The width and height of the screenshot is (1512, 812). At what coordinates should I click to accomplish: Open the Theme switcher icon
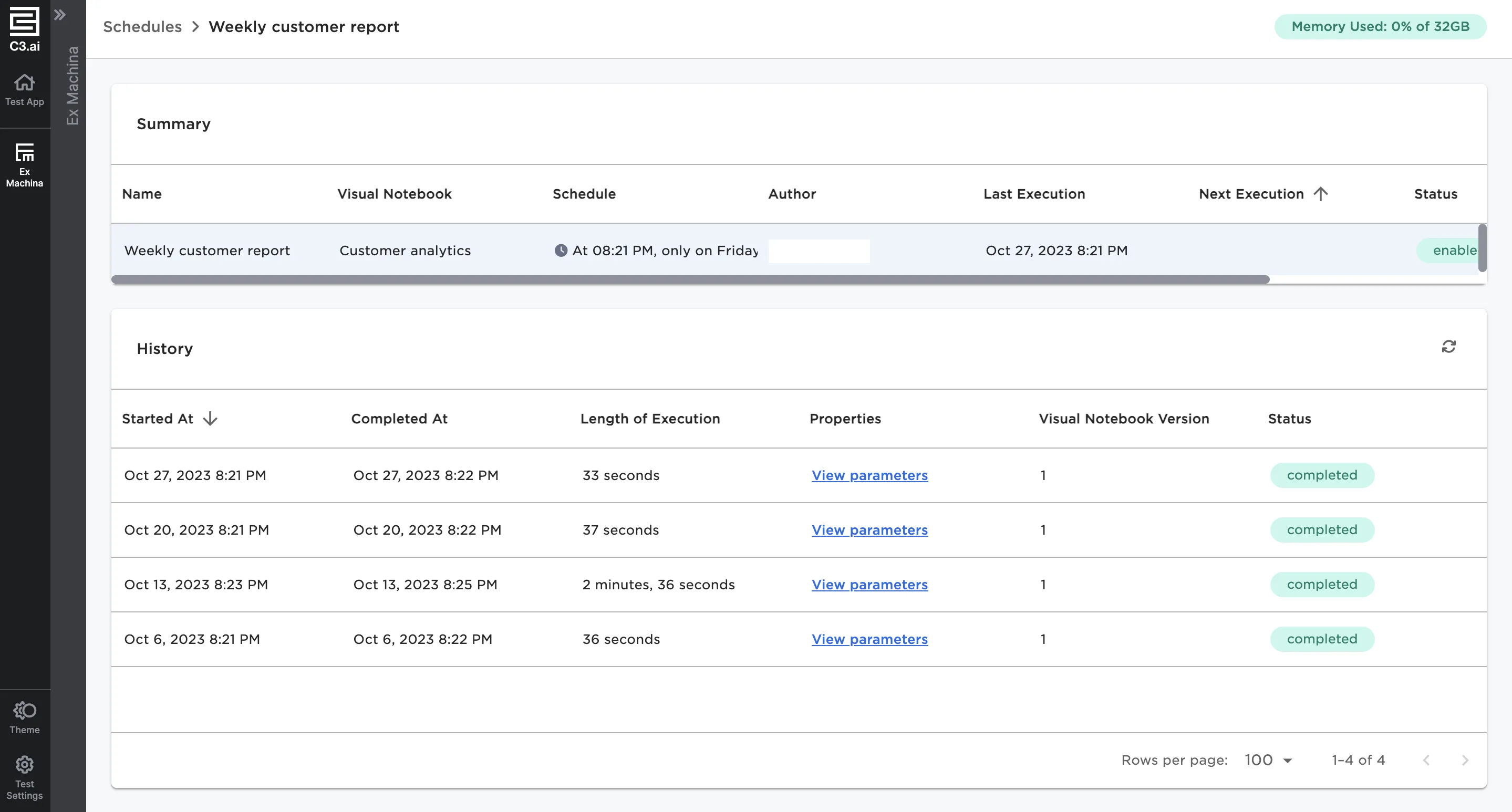(x=24, y=711)
